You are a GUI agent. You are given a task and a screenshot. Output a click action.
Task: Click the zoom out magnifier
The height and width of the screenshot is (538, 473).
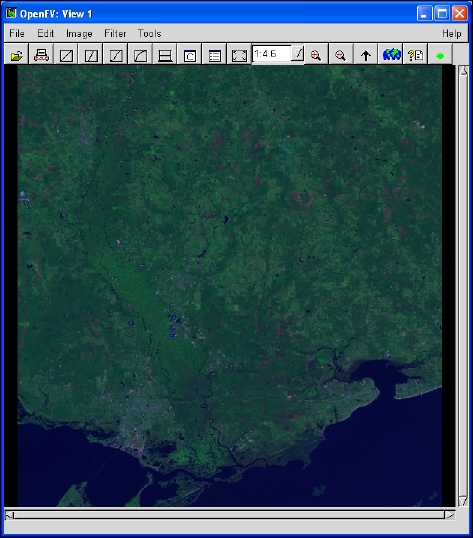pos(341,55)
